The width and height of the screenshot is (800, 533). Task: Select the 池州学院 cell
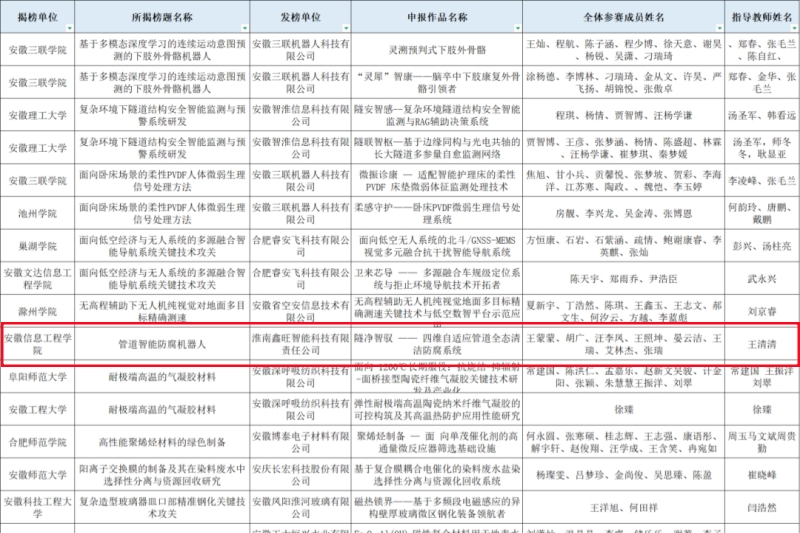click(x=37, y=213)
